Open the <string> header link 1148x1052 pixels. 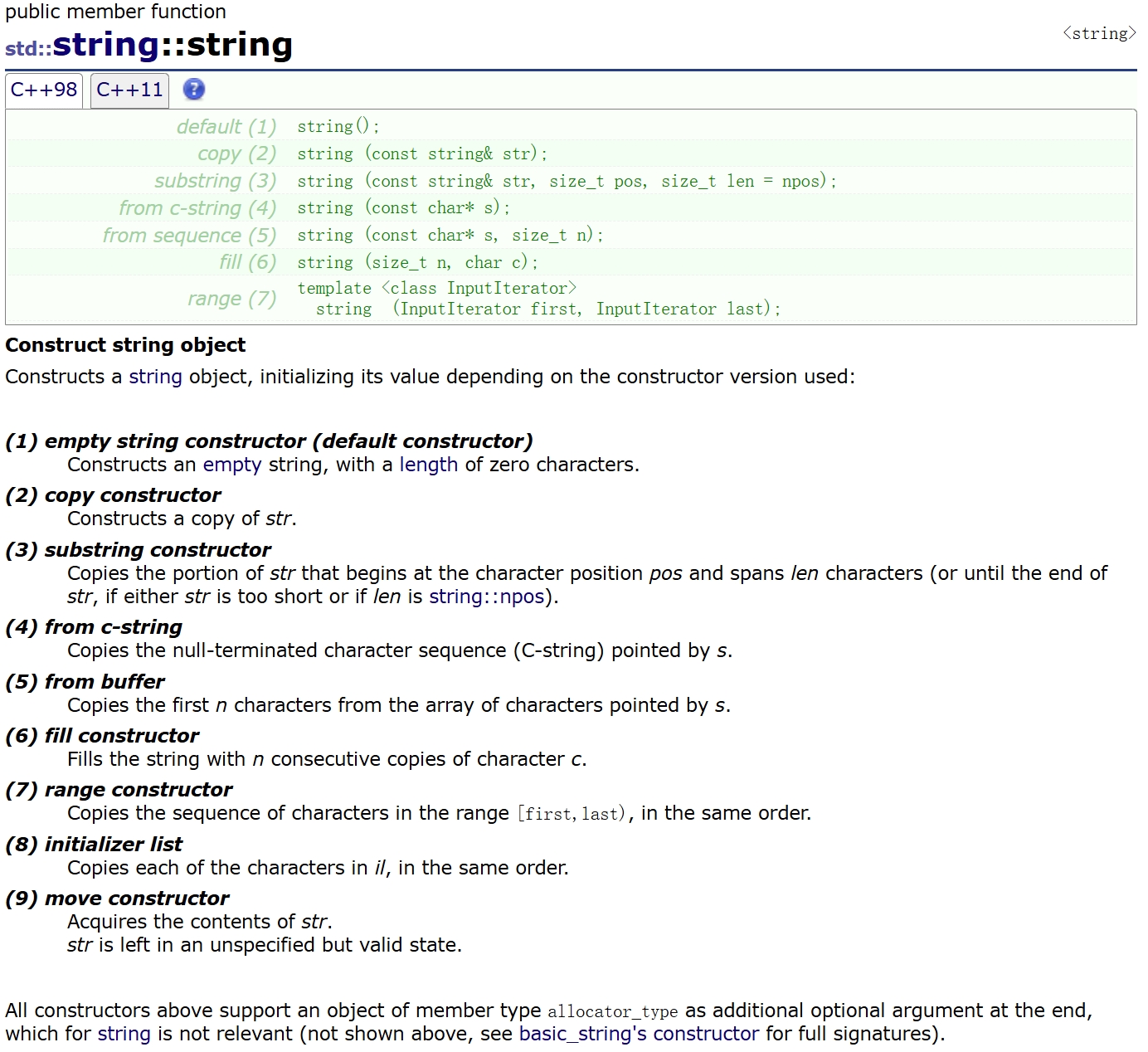pos(1099,33)
